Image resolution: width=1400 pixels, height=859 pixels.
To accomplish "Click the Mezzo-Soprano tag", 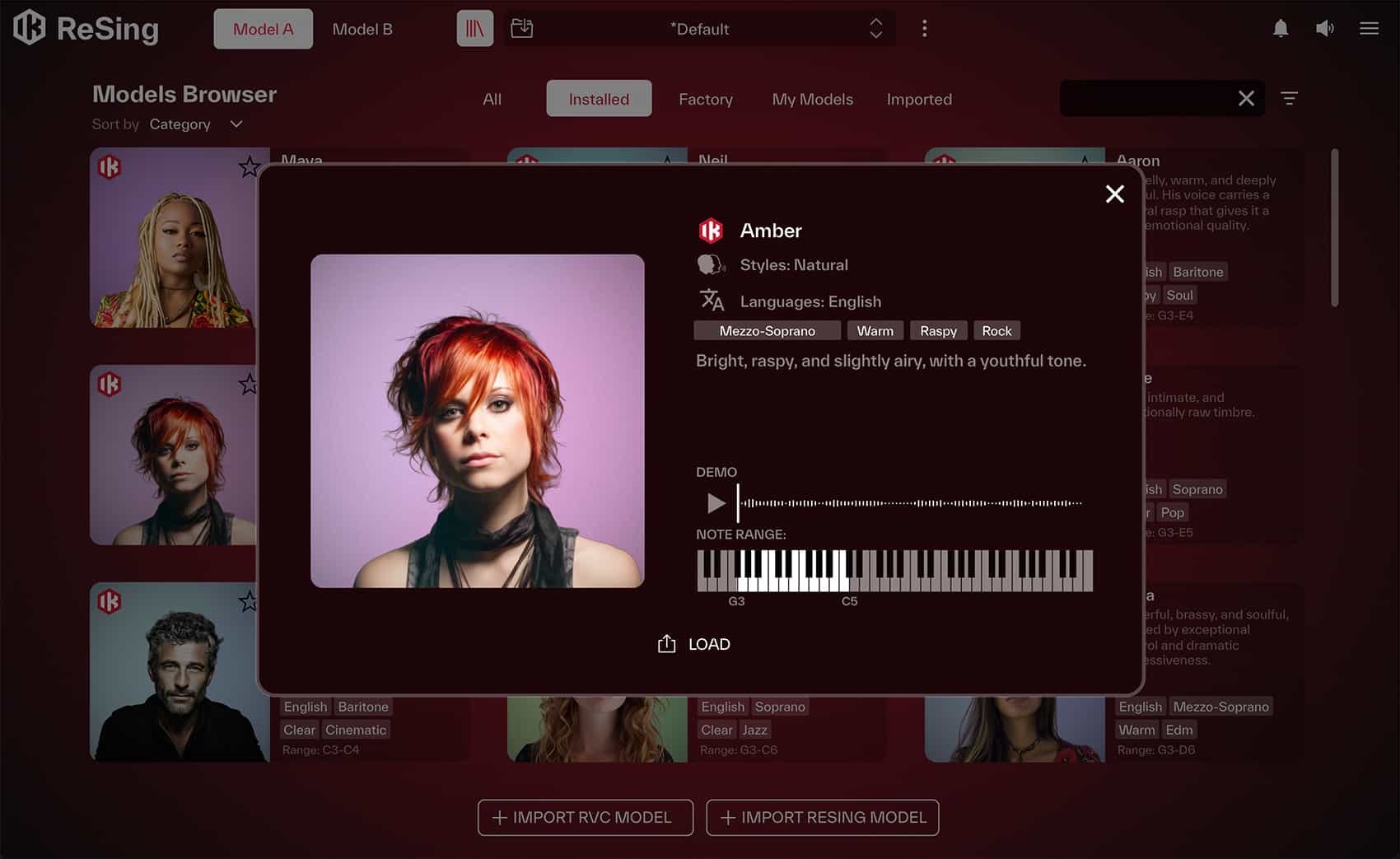I will (x=768, y=331).
